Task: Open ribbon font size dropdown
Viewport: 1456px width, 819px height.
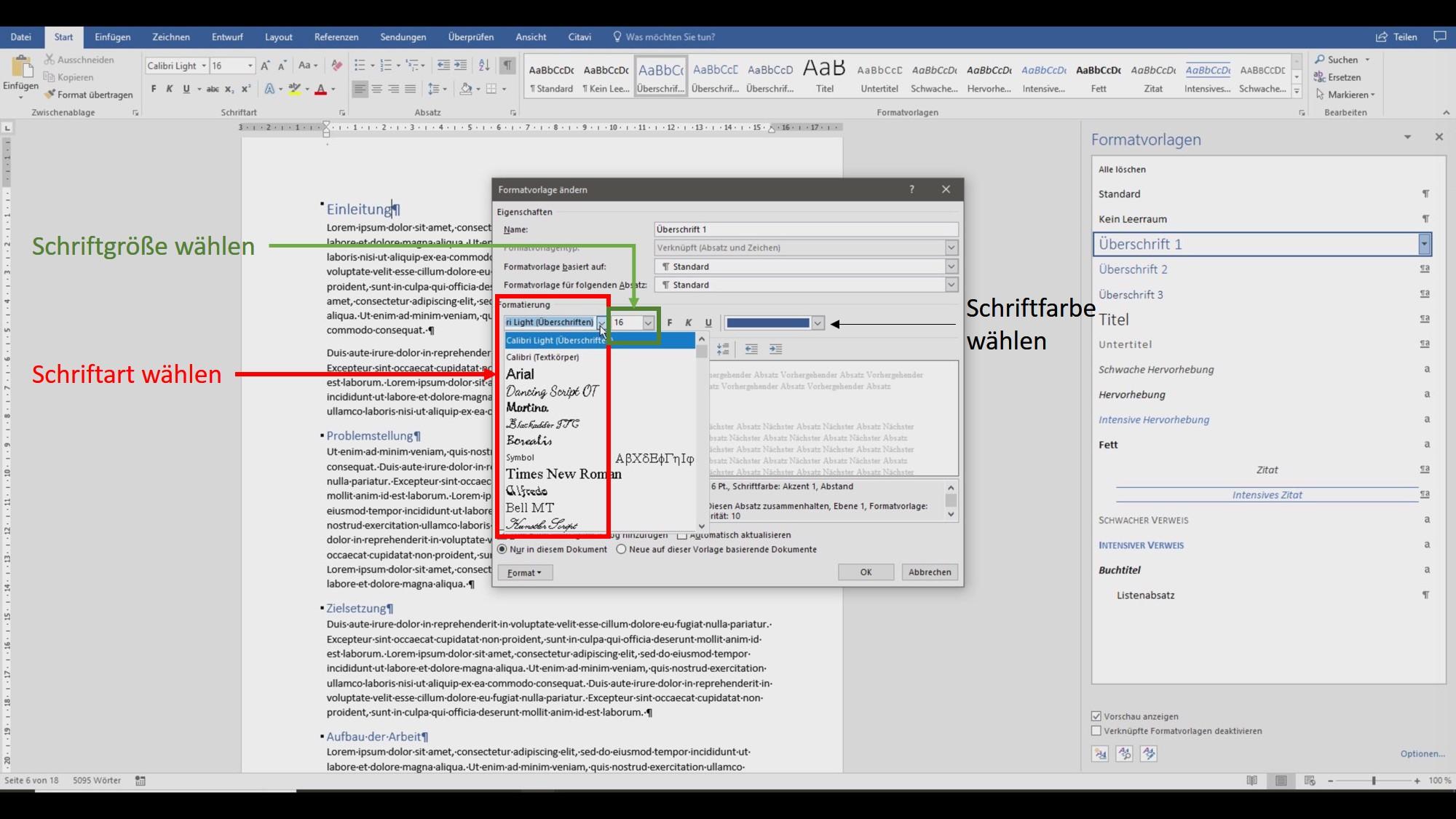Action: 250,66
